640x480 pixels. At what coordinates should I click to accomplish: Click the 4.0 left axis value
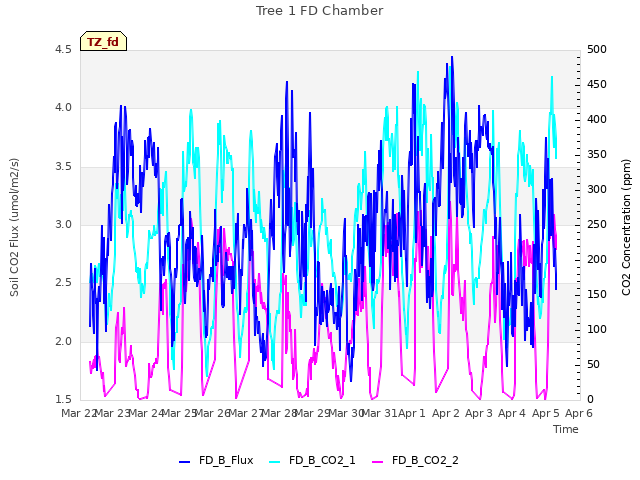(63, 108)
